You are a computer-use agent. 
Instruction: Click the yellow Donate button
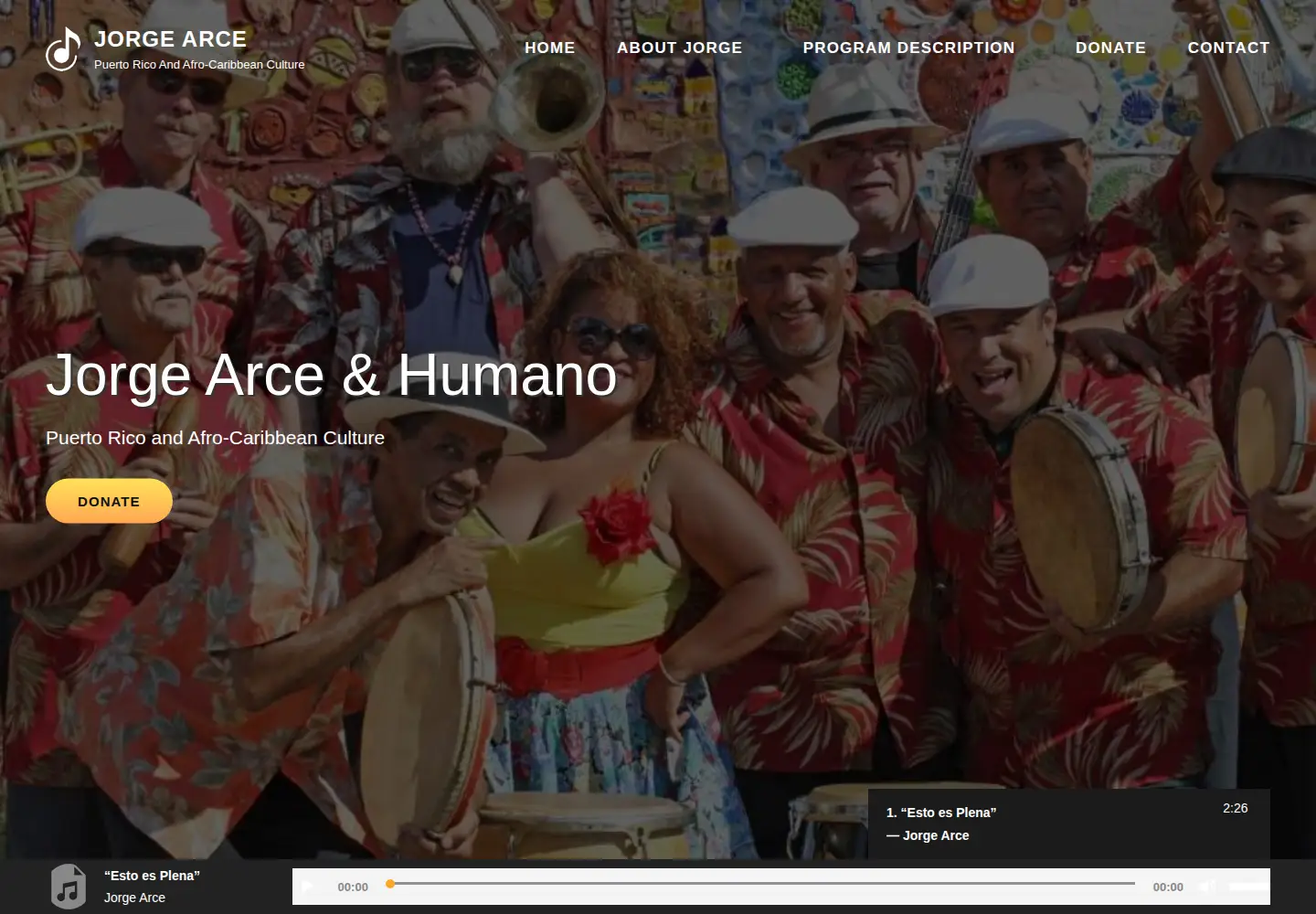click(109, 501)
